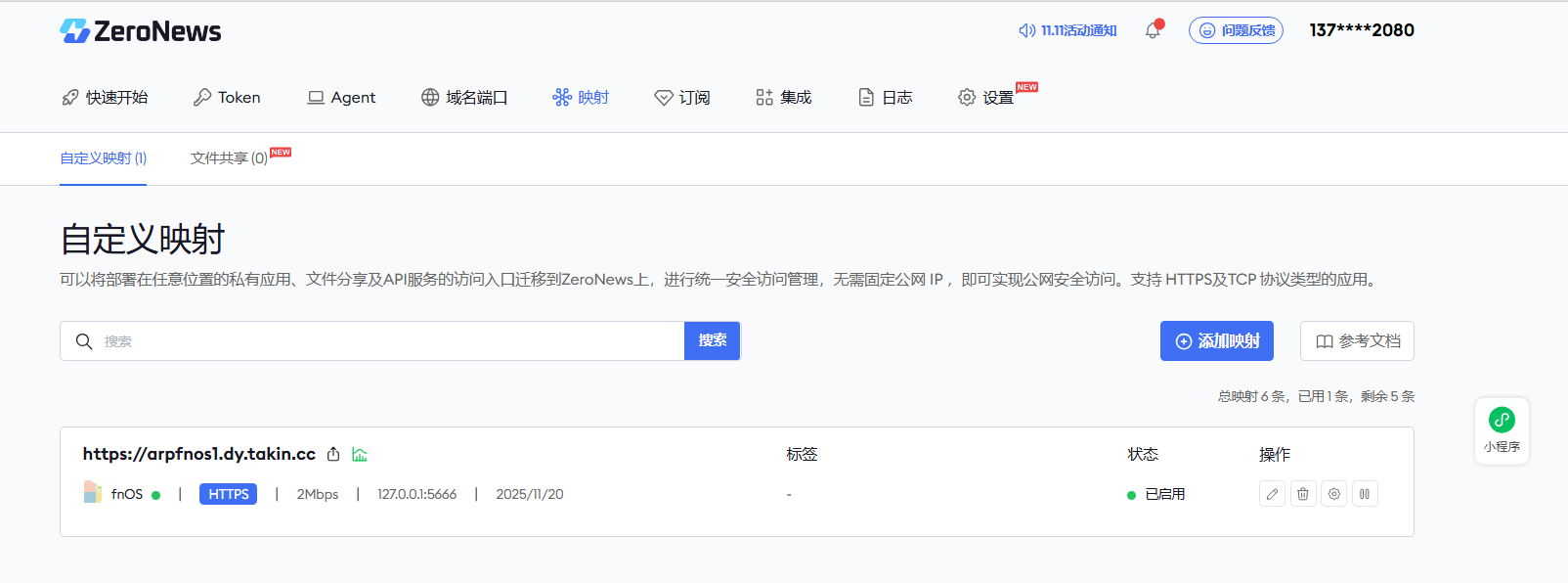Click the 小程序 floating widget
1568x583 pixels.
click(x=1502, y=430)
